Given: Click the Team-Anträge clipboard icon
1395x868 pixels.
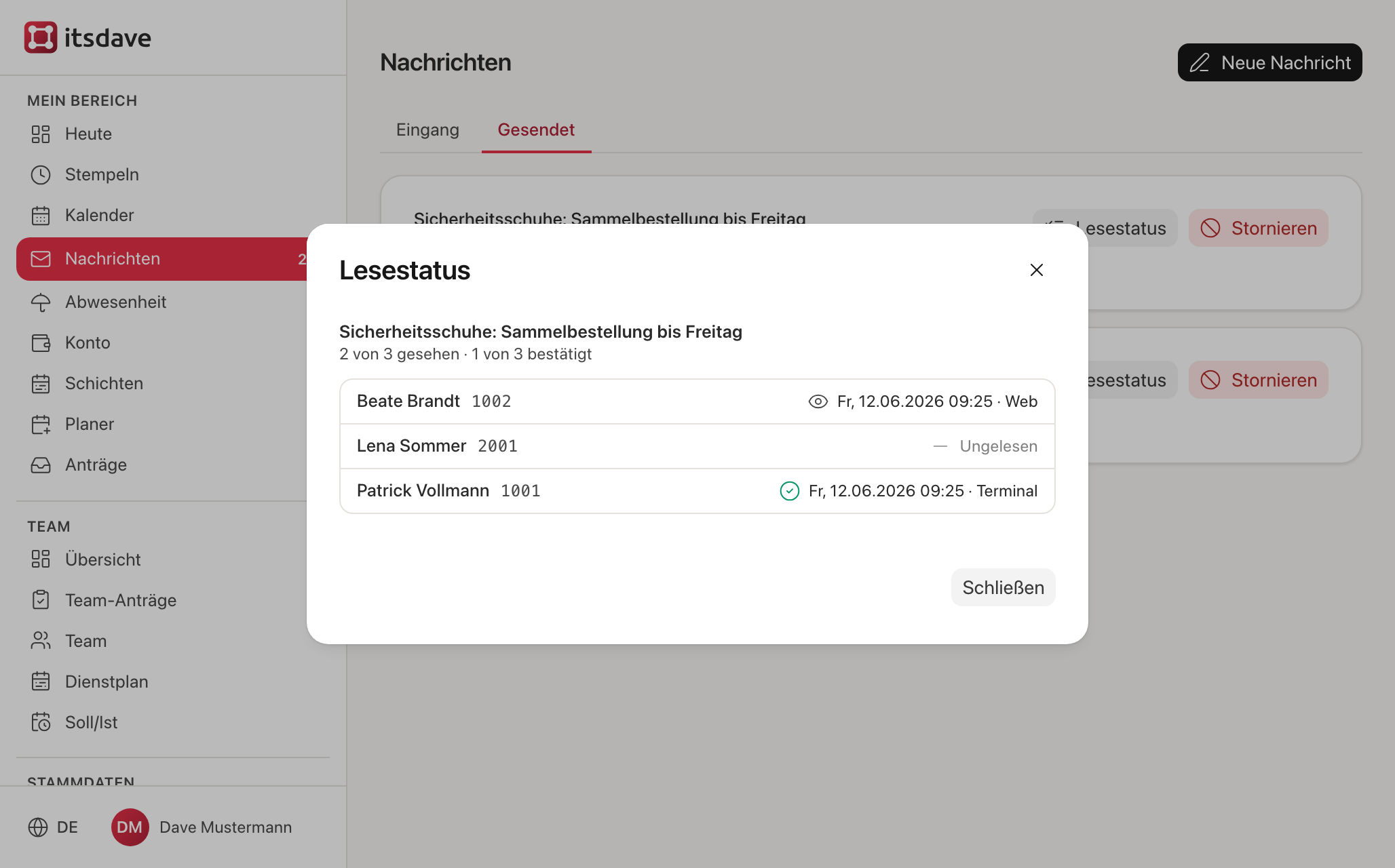Looking at the screenshot, I should coord(41,600).
